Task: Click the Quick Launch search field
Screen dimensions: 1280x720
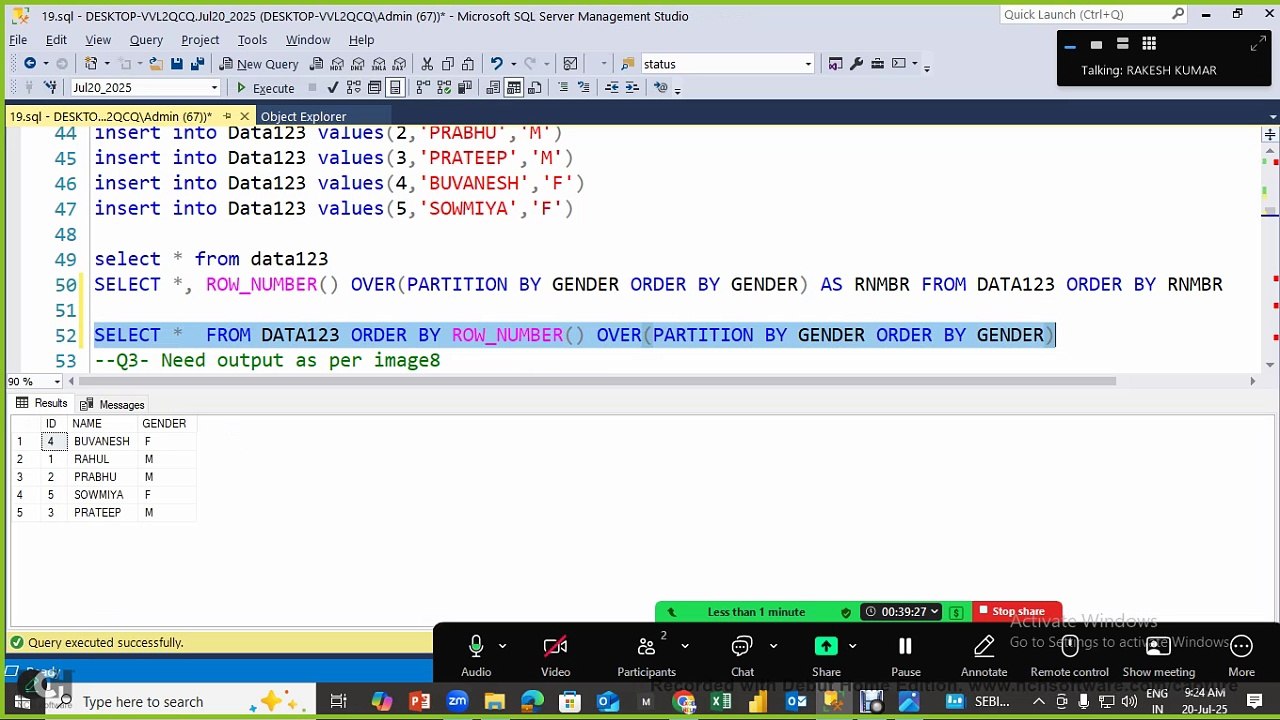Action: [1093, 15]
